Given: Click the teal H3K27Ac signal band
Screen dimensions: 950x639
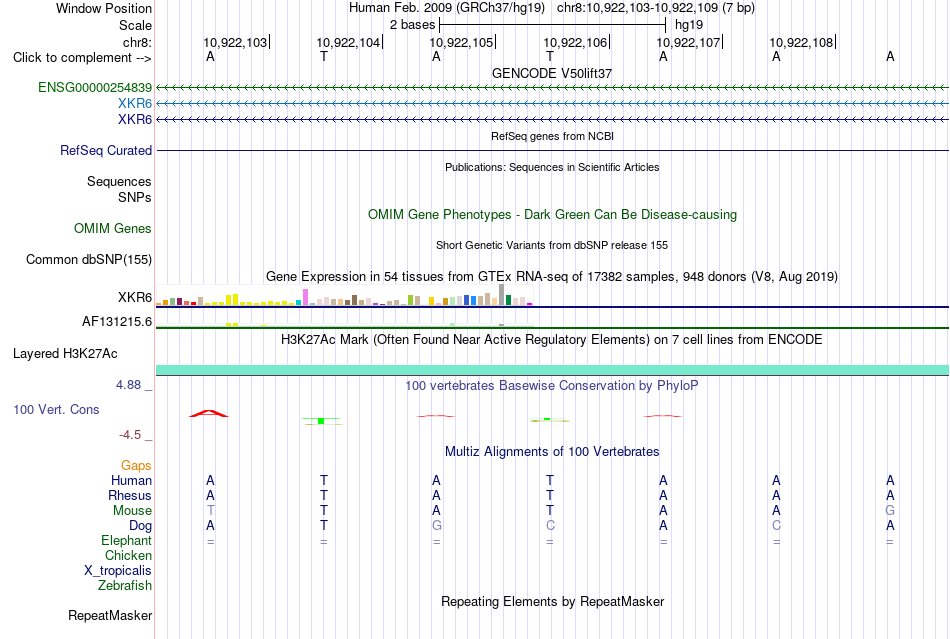Looking at the screenshot, I should (552, 370).
